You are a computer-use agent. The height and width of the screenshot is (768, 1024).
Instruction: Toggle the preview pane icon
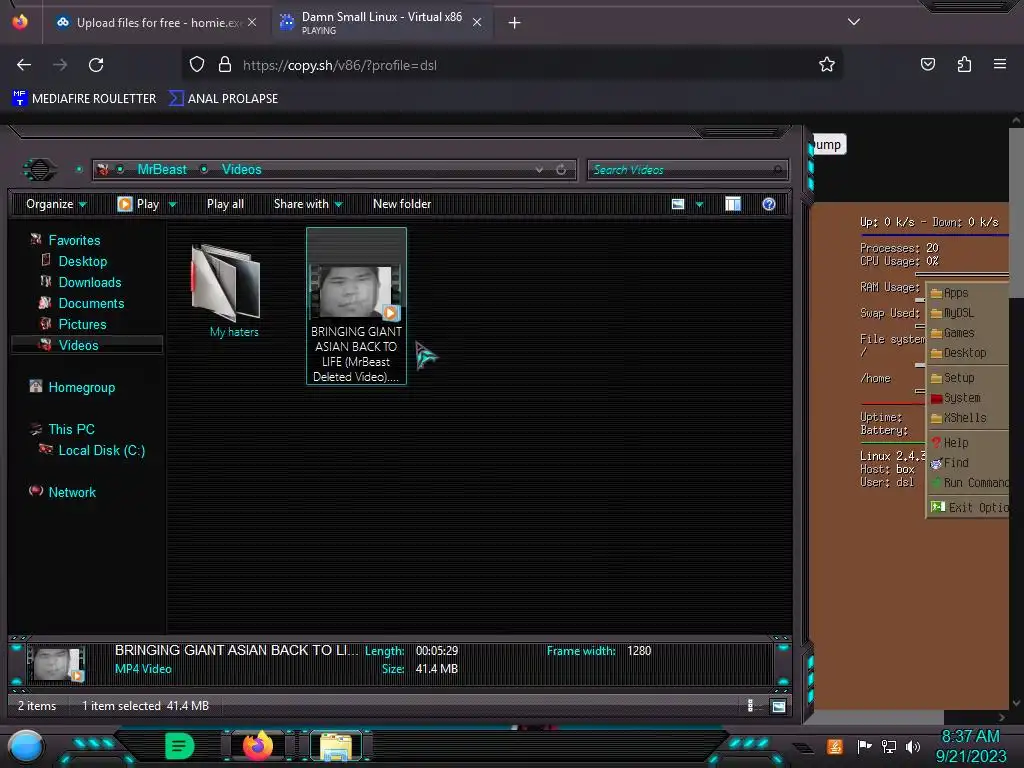pyautogui.click(x=733, y=204)
